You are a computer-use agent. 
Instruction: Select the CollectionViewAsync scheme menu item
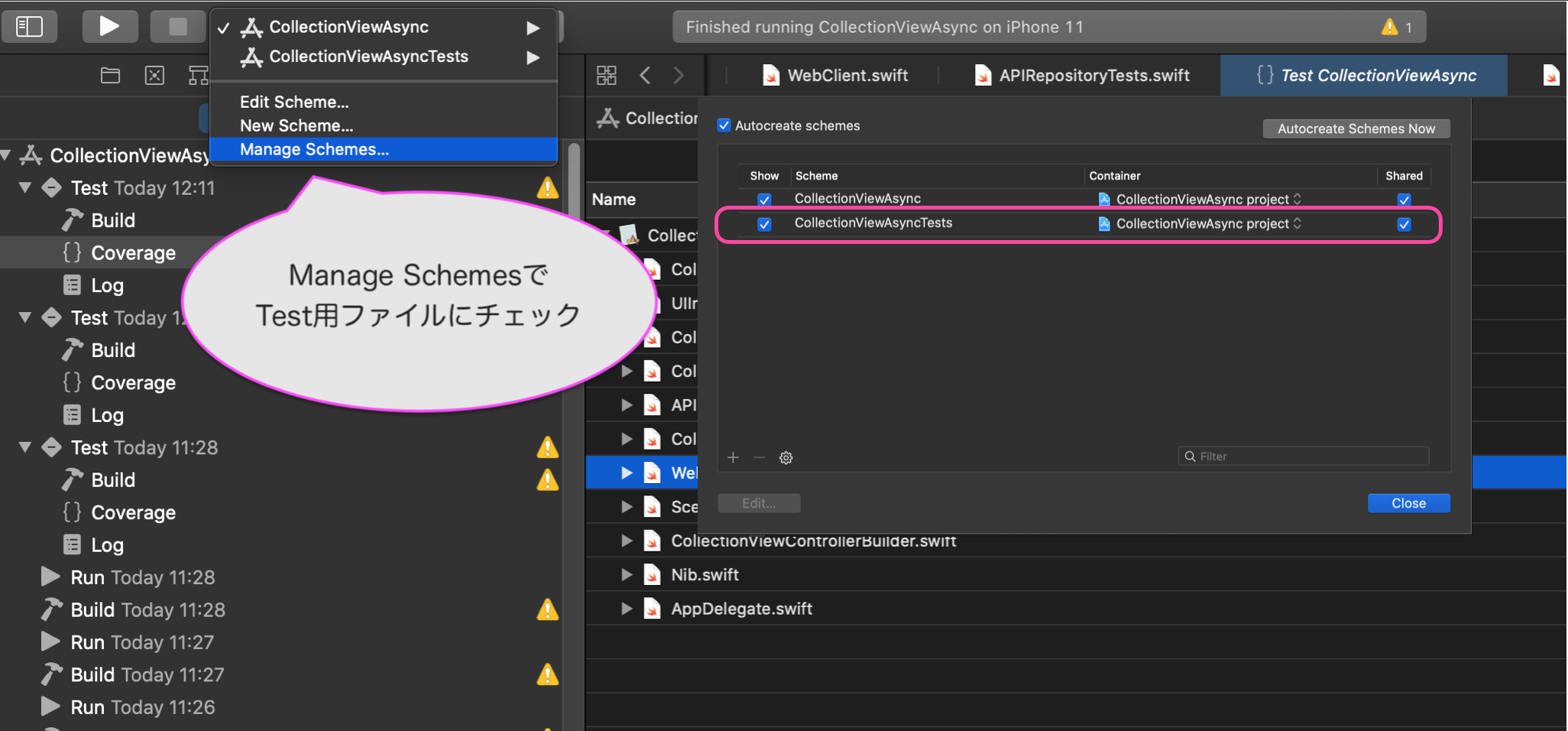(x=384, y=28)
